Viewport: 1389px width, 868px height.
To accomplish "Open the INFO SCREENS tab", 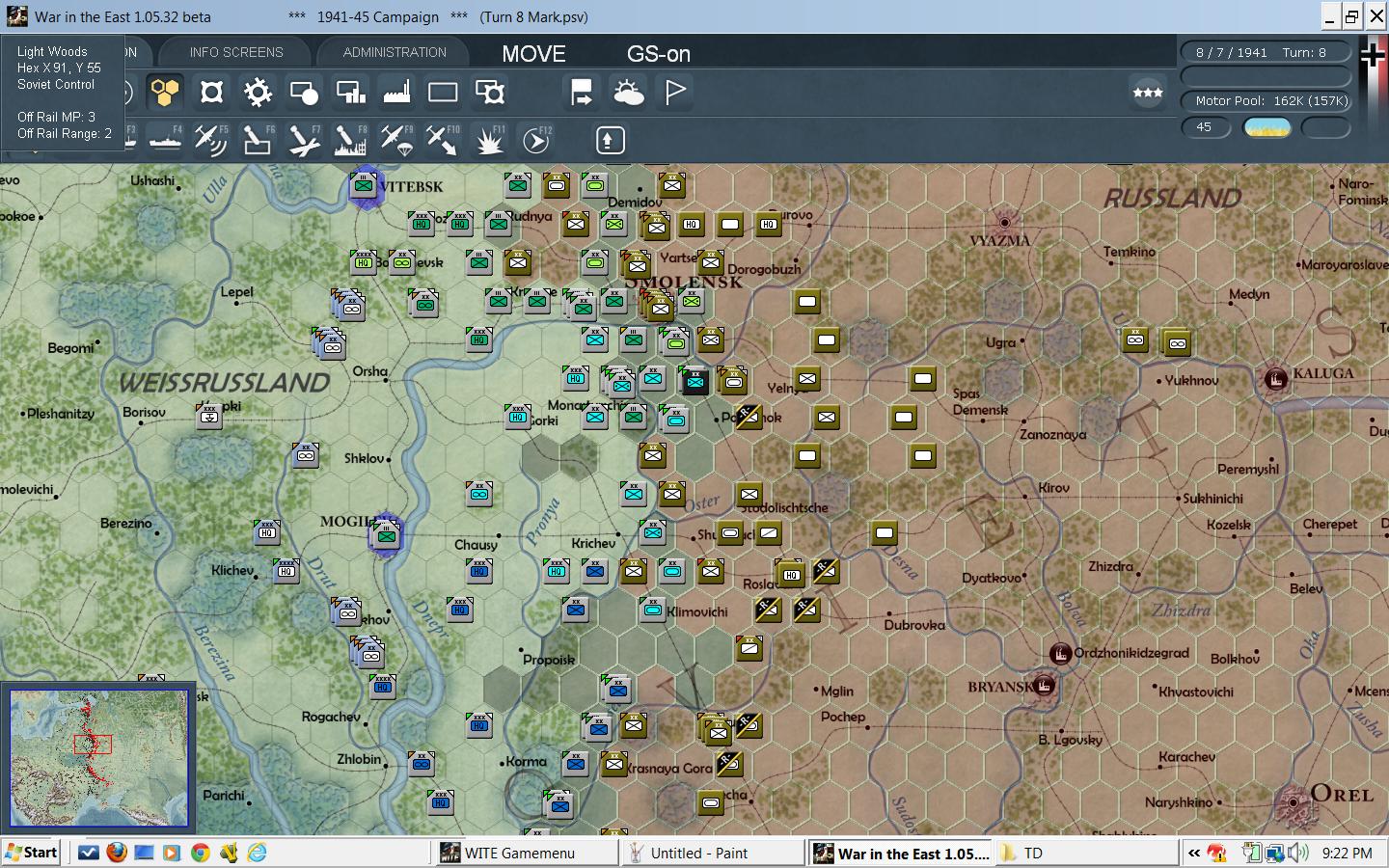I will coord(236,52).
